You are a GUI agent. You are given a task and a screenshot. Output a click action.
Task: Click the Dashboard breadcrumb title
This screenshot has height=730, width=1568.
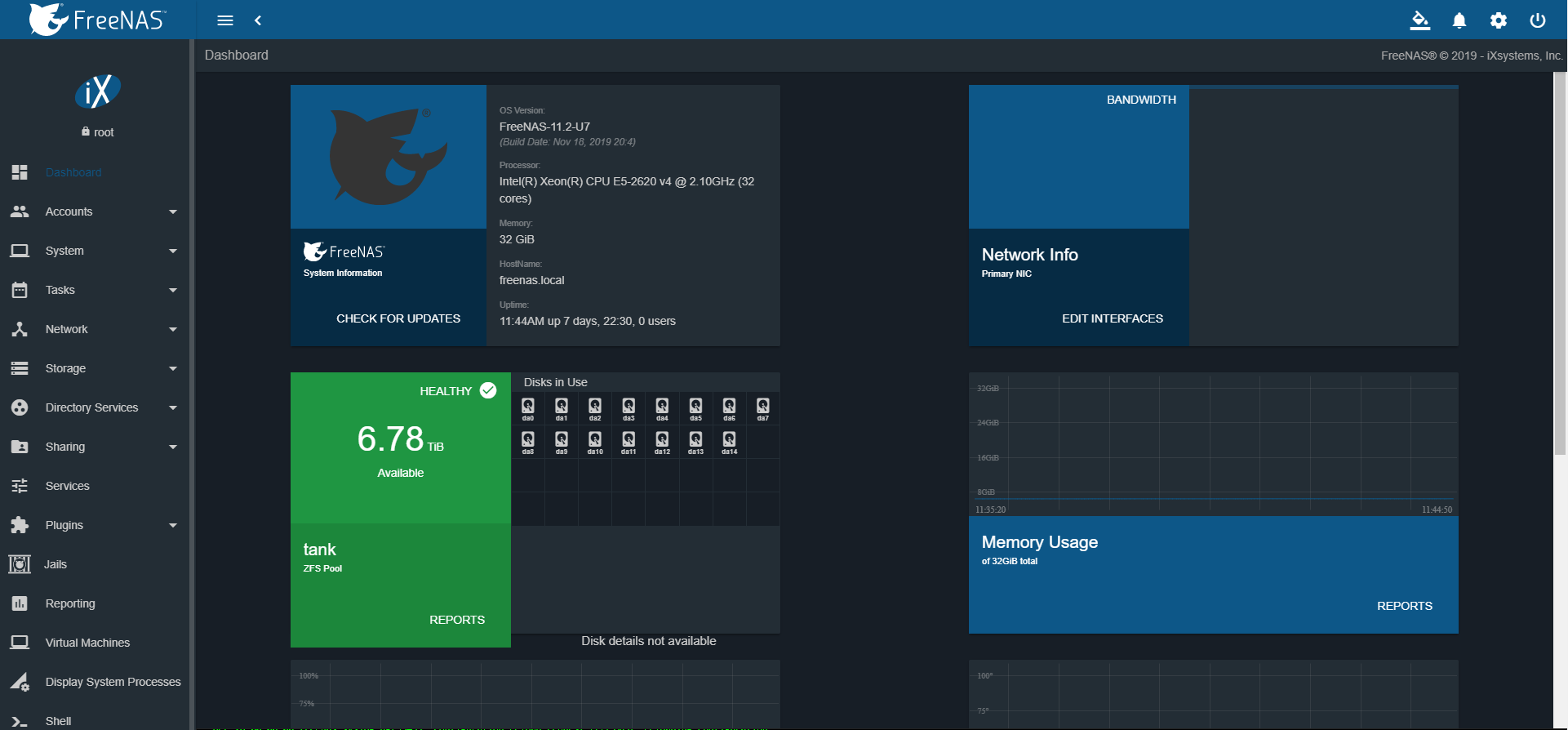[x=237, y=55]
